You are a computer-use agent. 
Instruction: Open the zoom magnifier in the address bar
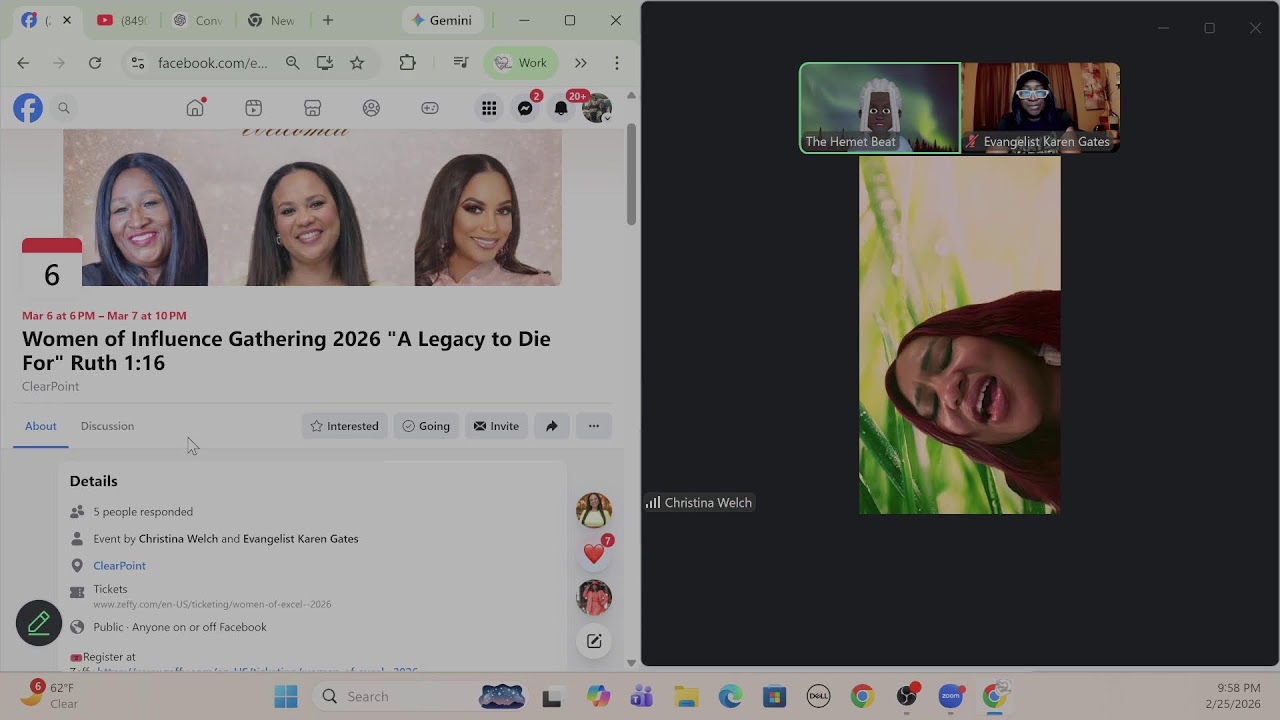tap(292, 63)
